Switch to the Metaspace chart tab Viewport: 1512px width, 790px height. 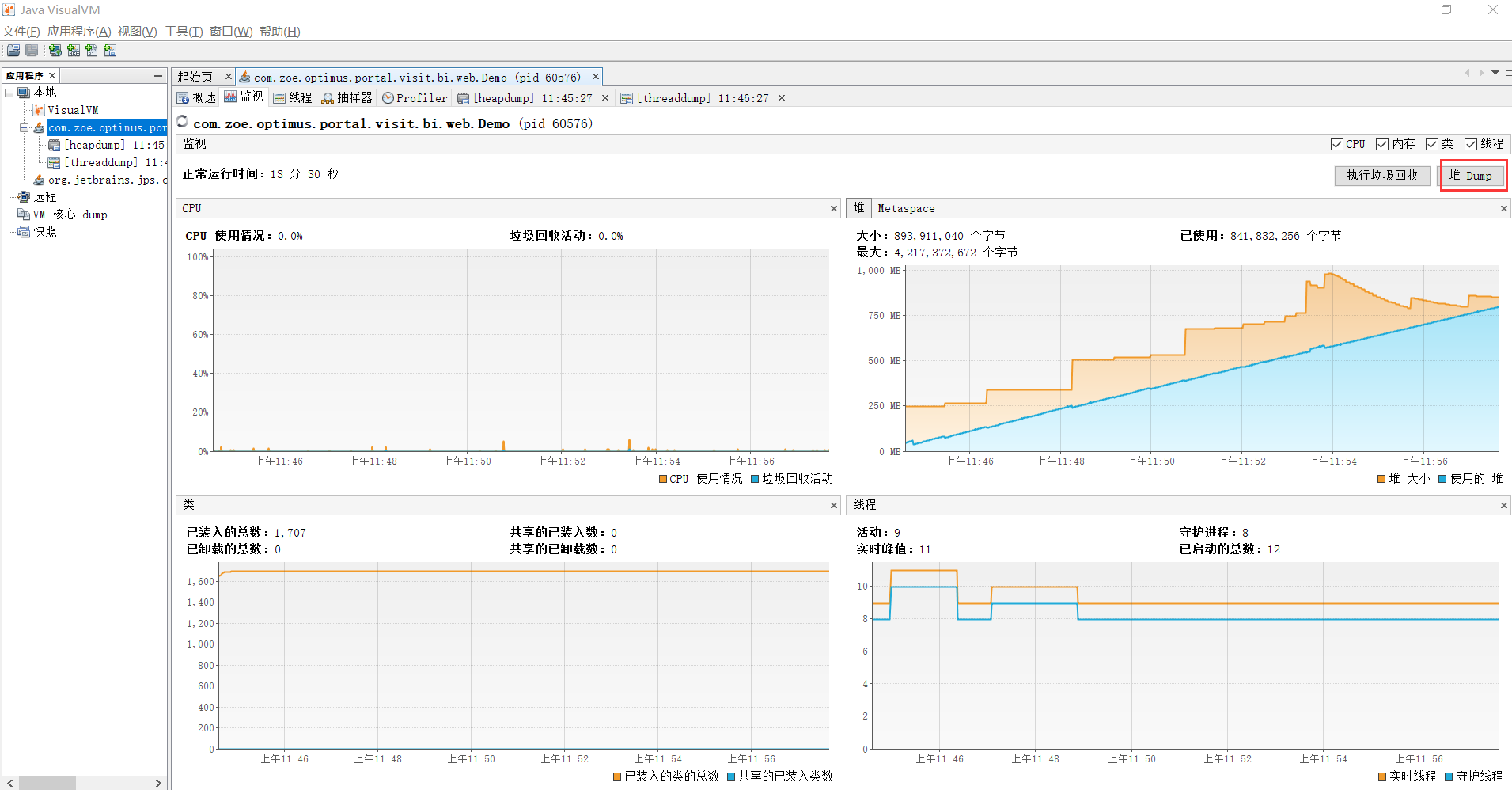pyautogui.click(x=906, y=209)
